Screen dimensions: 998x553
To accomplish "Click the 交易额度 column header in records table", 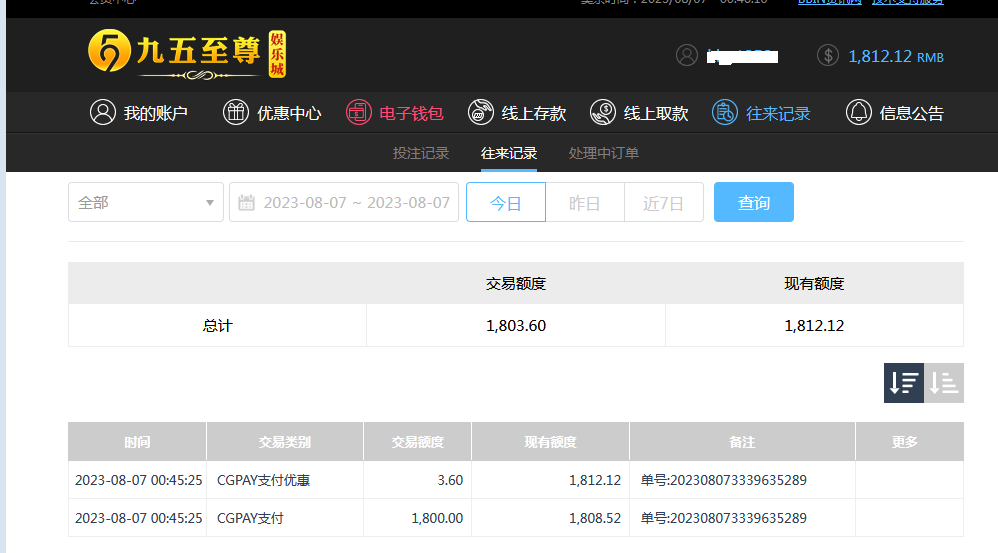I will pyautogui.click(x=418, y=442).
